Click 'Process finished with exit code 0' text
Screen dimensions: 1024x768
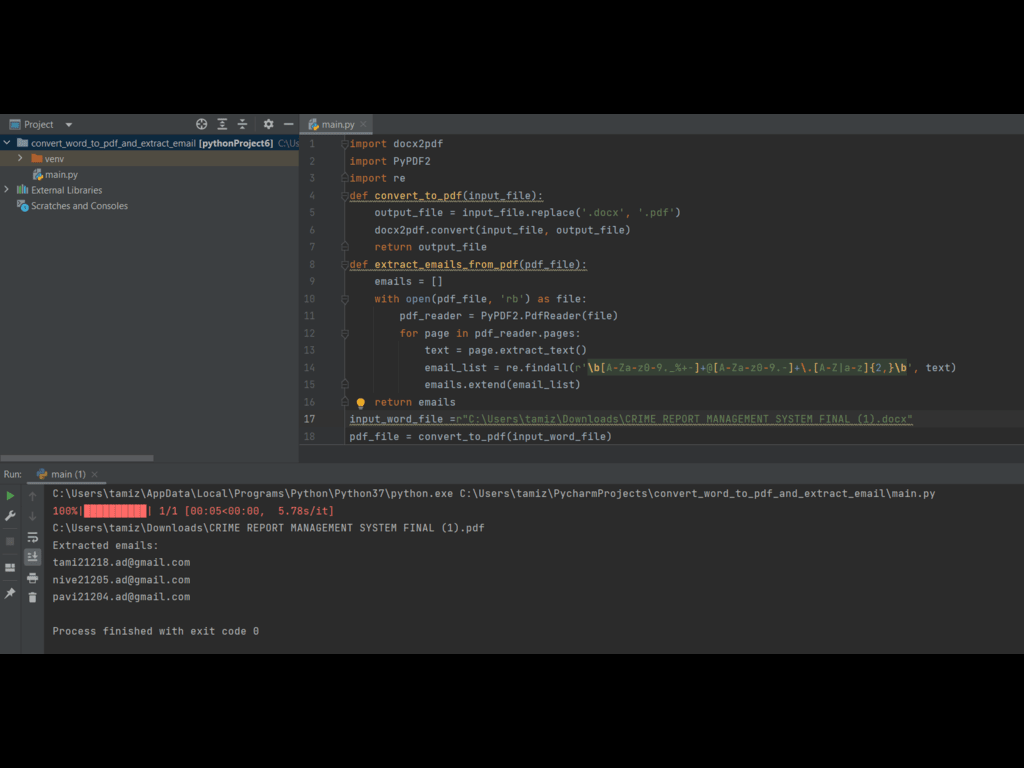155,631
